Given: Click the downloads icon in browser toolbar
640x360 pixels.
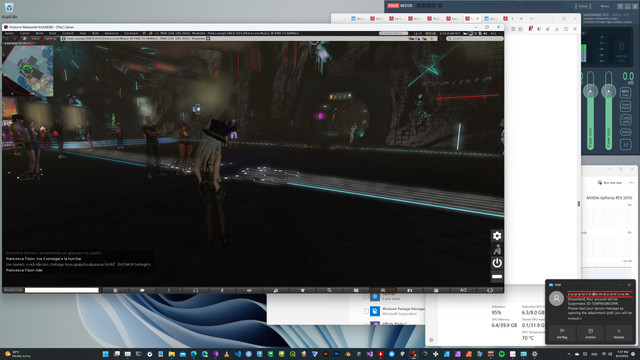Looking at the screenshot, I should (x=557, y=29).
